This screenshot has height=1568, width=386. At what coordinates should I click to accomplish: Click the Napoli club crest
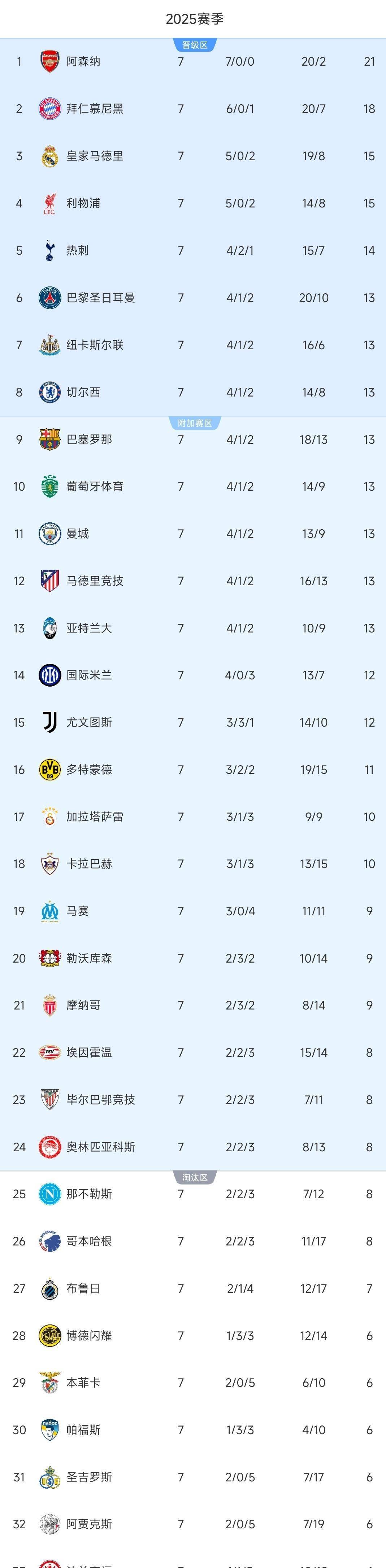tap(49, 1194)
